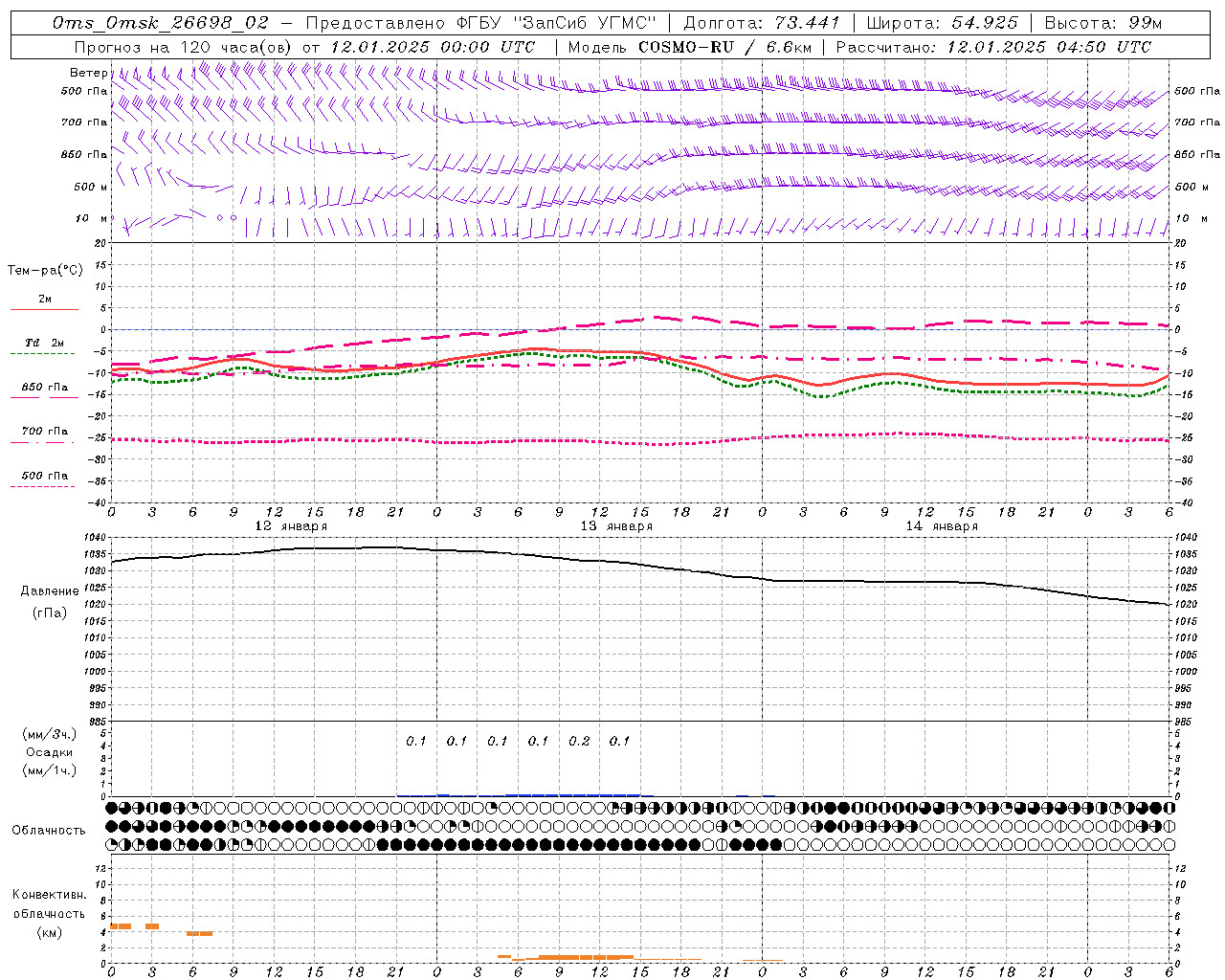This screenshot has height=980, width=1225.
Task: Select the Долгота: 73.441 value
Action: pos(761,23)
